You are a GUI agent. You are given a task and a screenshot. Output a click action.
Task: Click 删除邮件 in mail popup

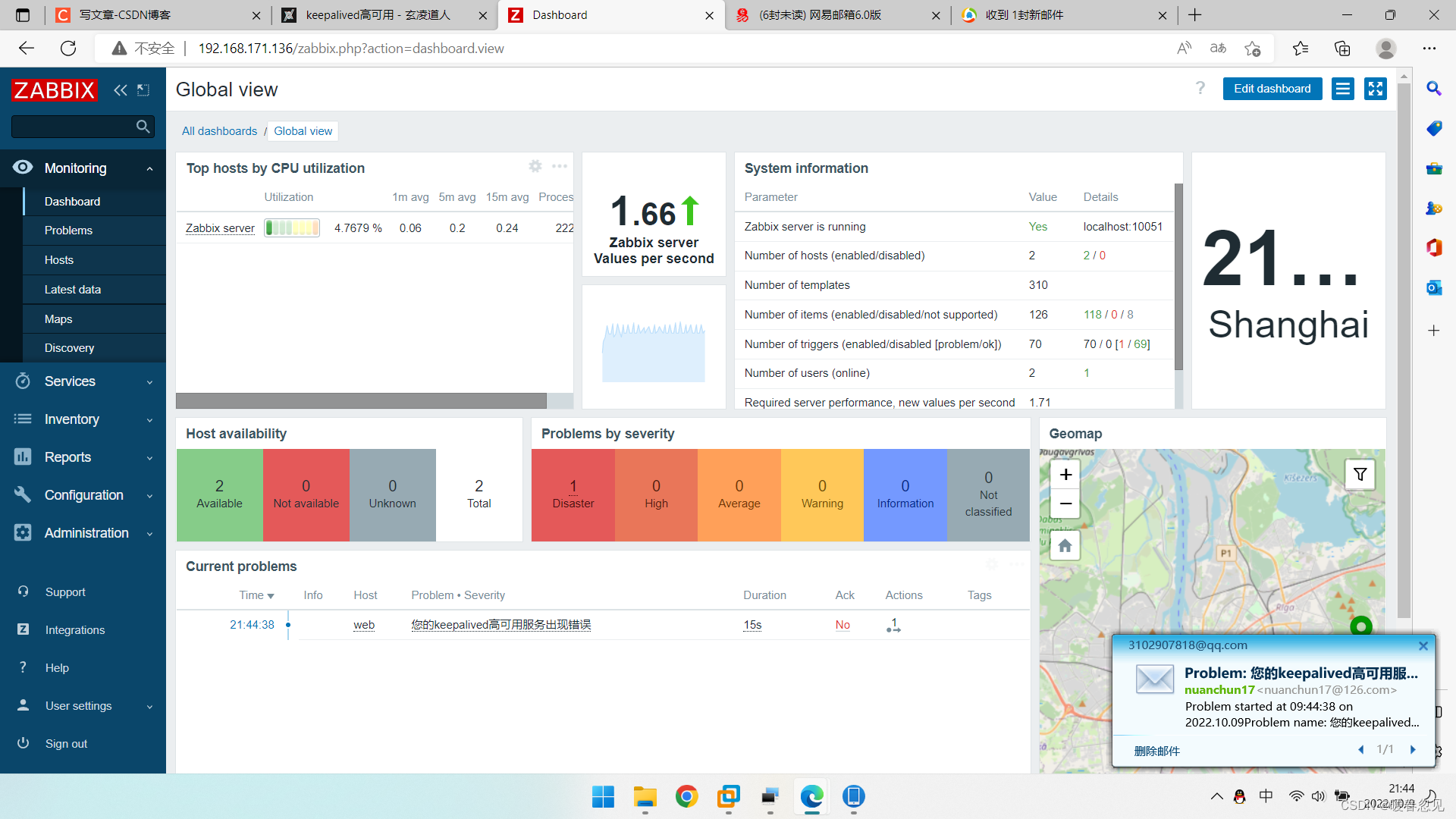[1156, 751]
